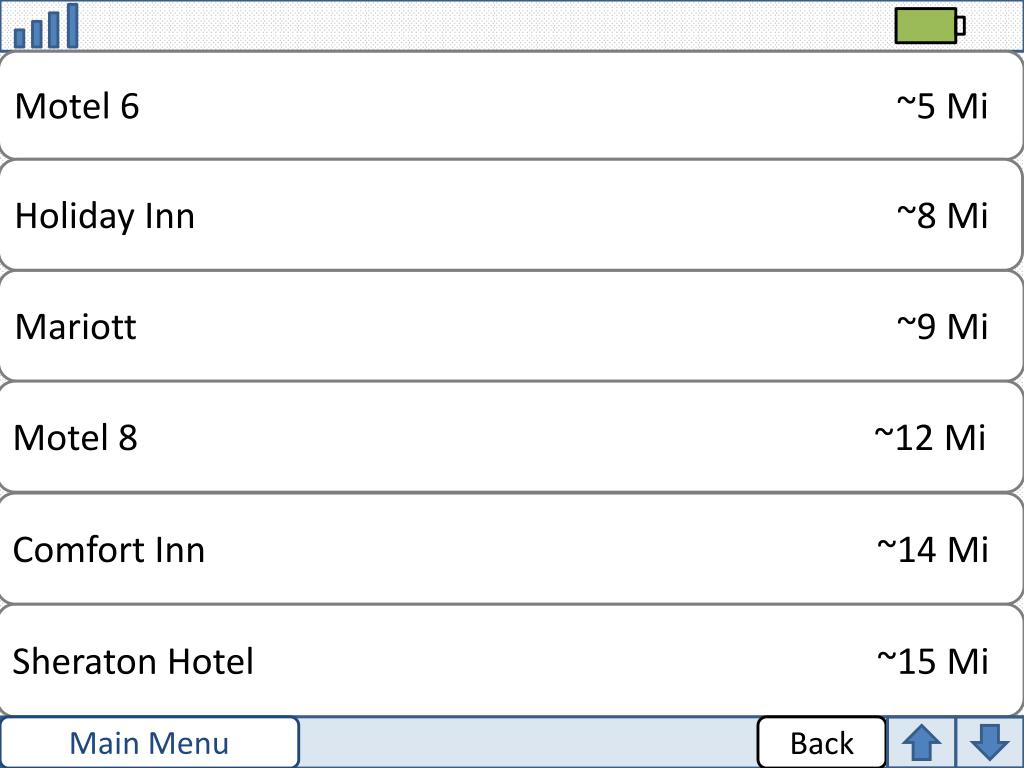Tap the blue up arrow icon

coord(921,743)
